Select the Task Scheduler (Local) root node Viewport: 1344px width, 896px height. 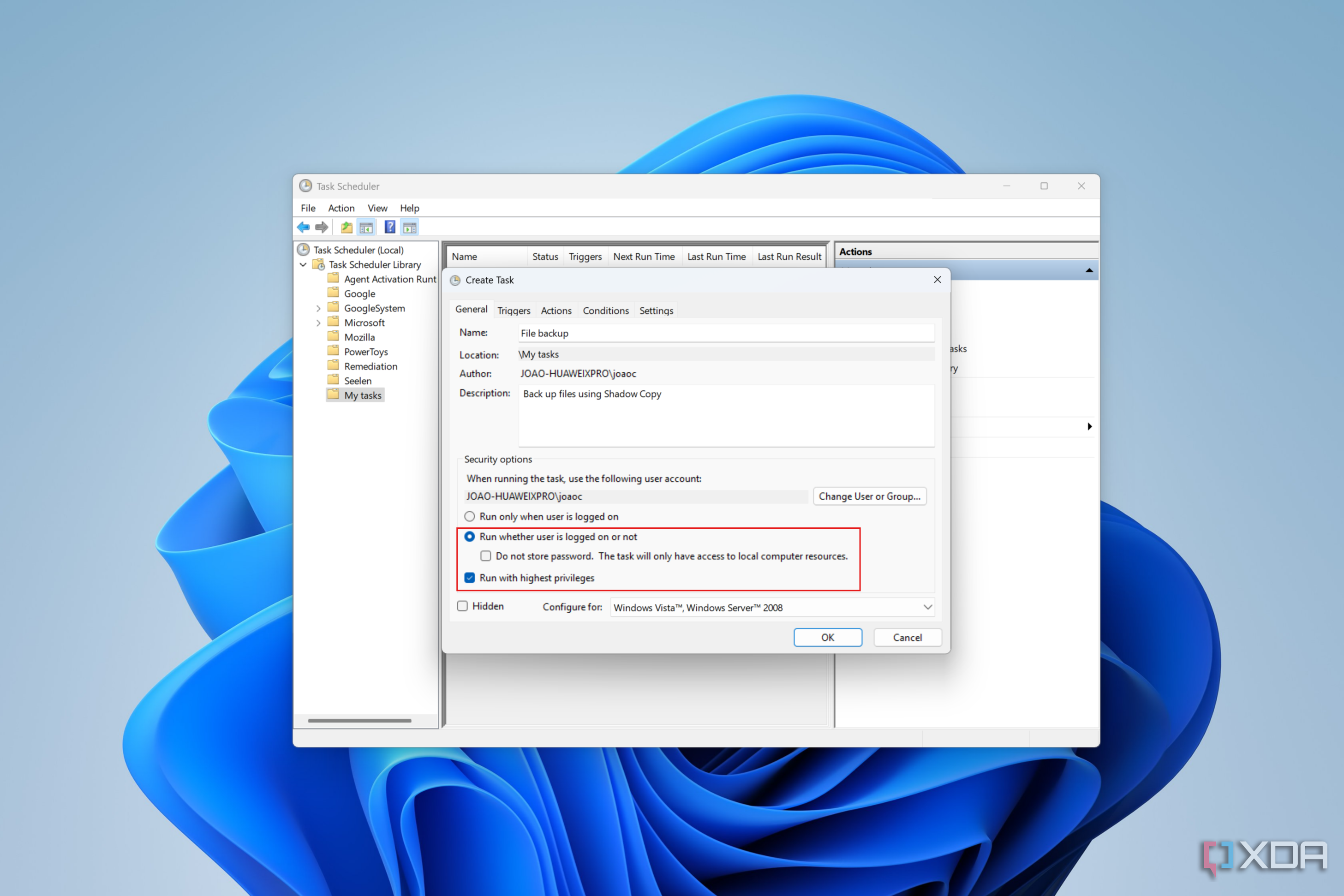pos(358,250)
